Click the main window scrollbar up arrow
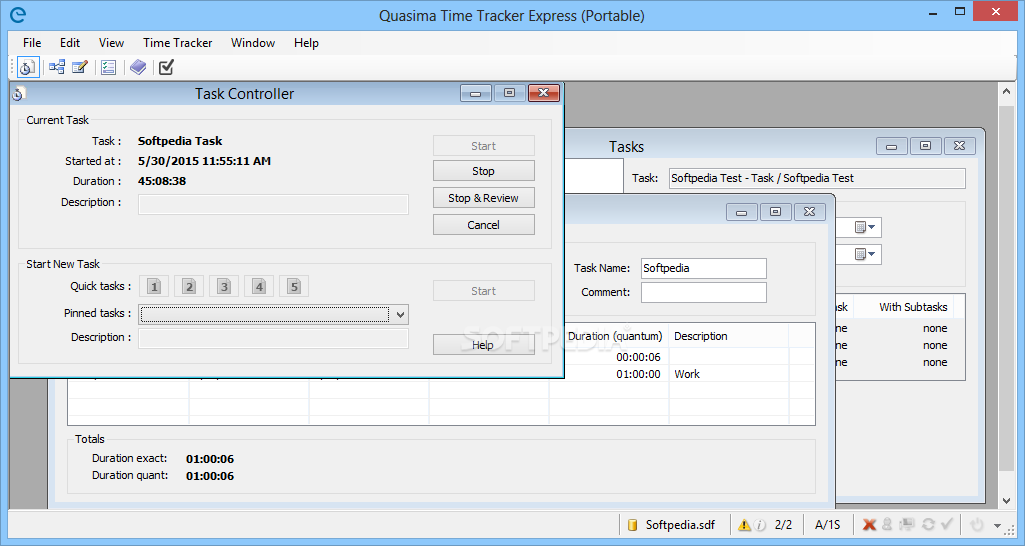Image resolution: width=1025 pixels, height=546 pixels. point(1007,92)
